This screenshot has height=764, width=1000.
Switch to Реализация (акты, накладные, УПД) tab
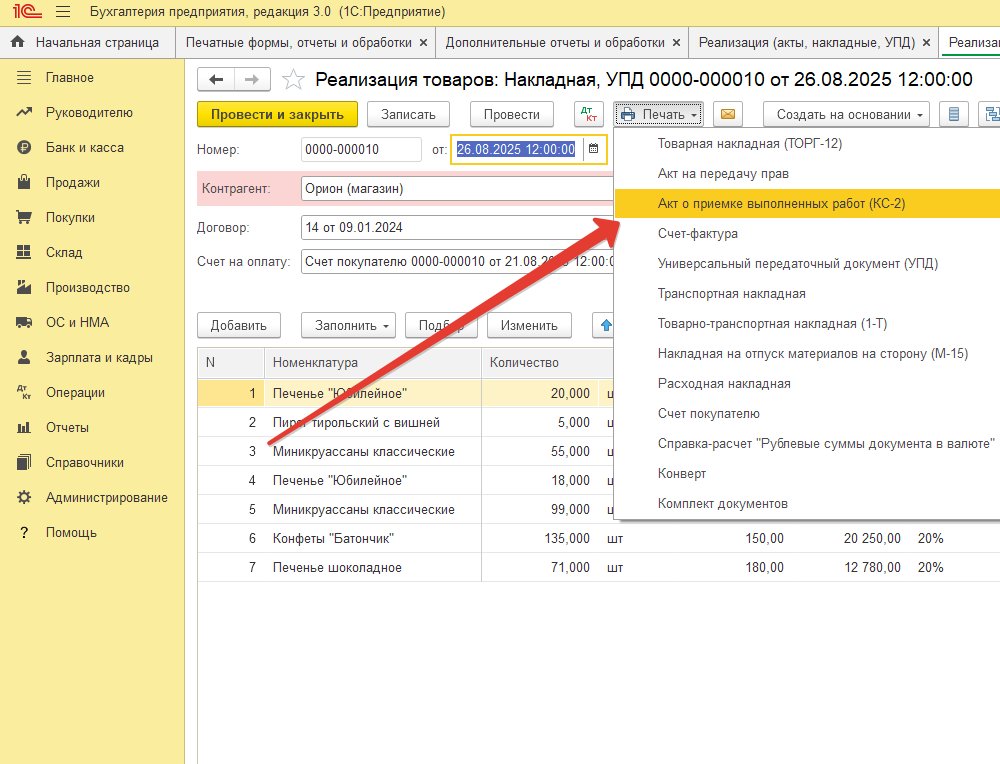(807, 43)
